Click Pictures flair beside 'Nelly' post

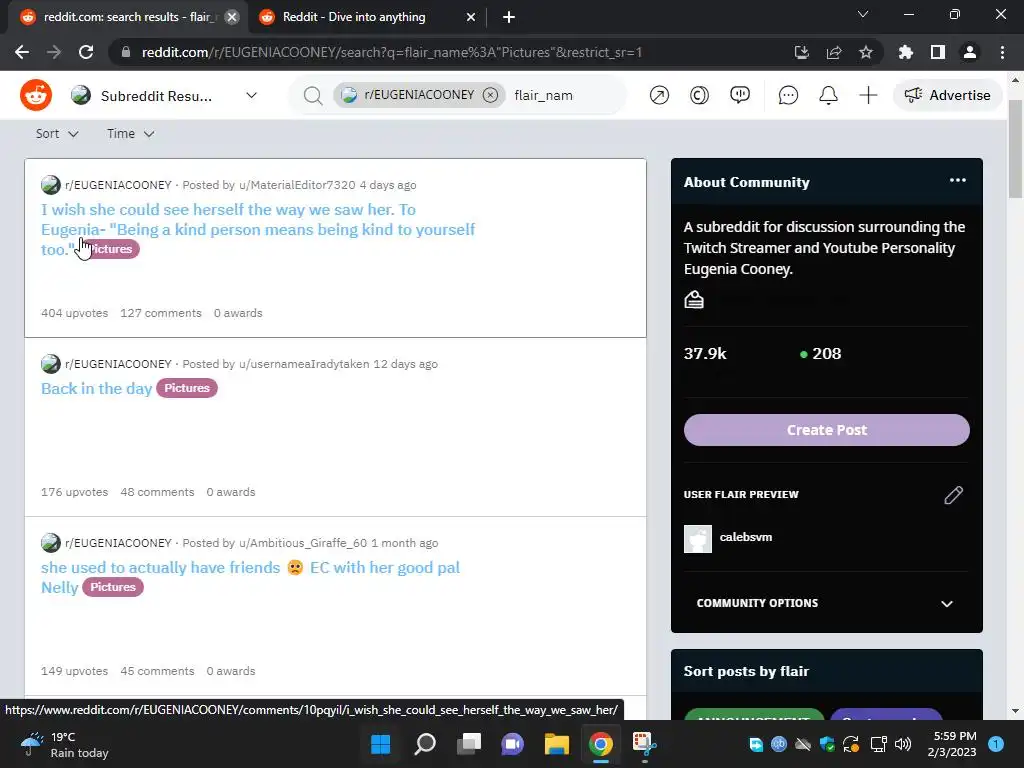tap(113, 587)
